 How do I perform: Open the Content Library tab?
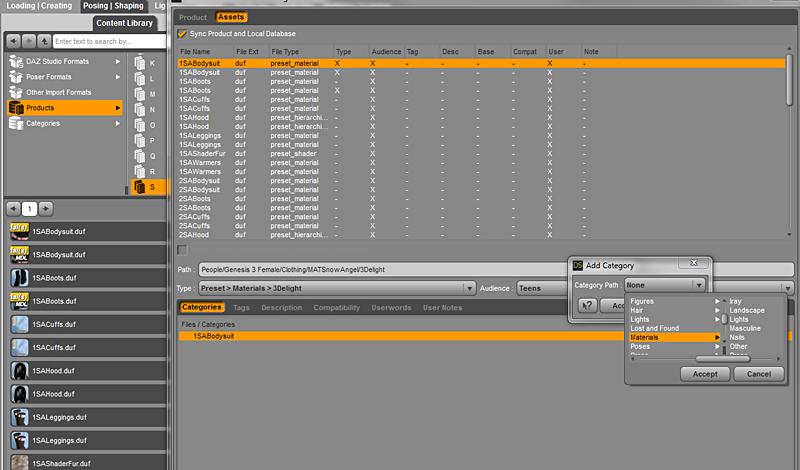coord(124,23)
